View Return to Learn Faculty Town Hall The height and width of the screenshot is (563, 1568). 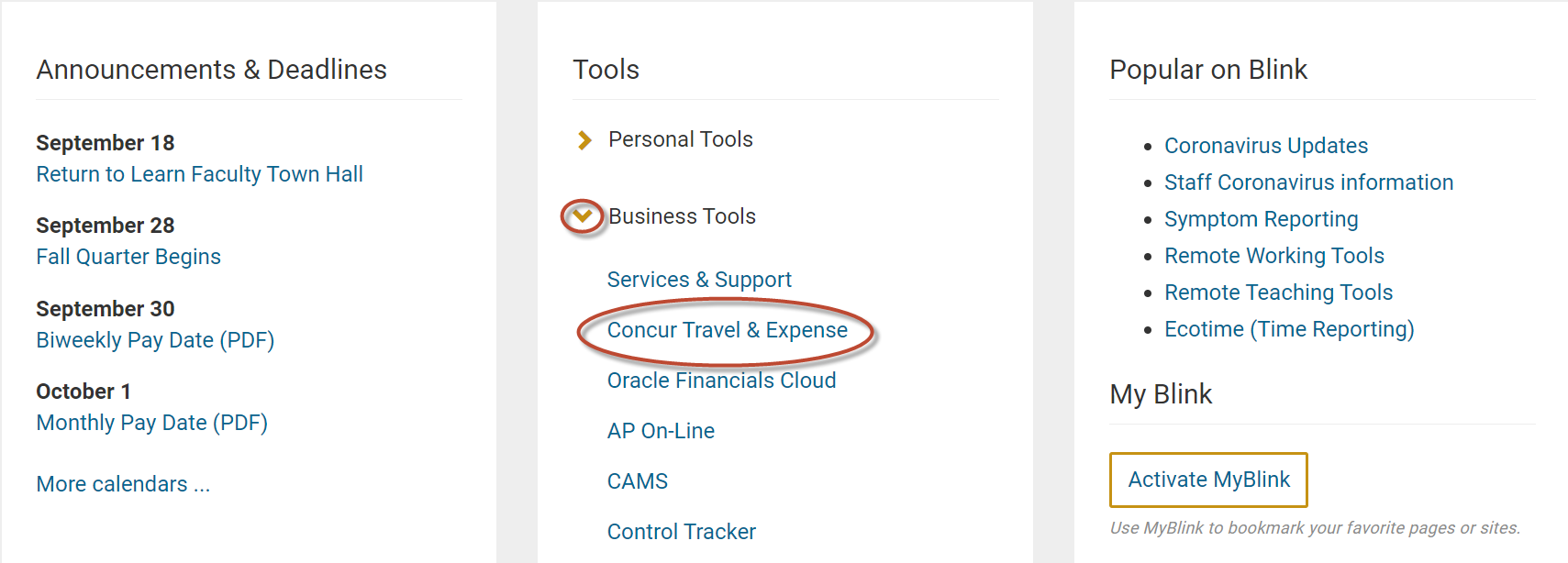(x=199, y=174)
